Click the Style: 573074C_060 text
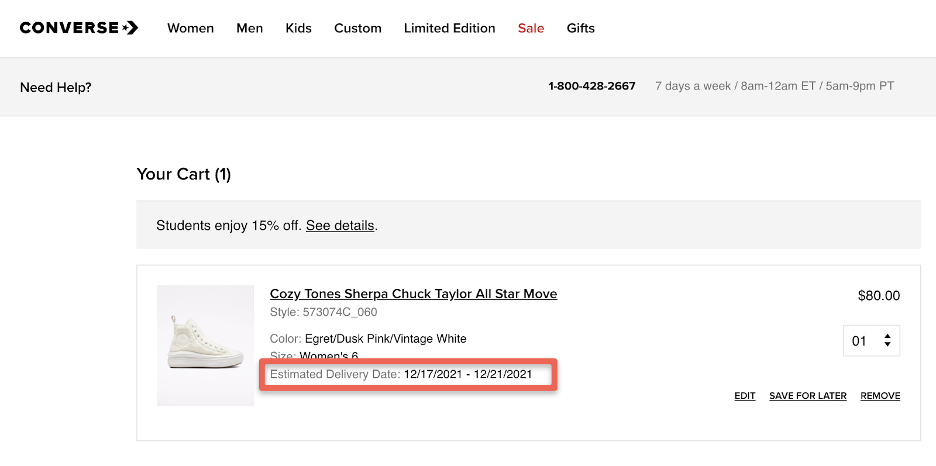936x466 pixels. point(324,312)
